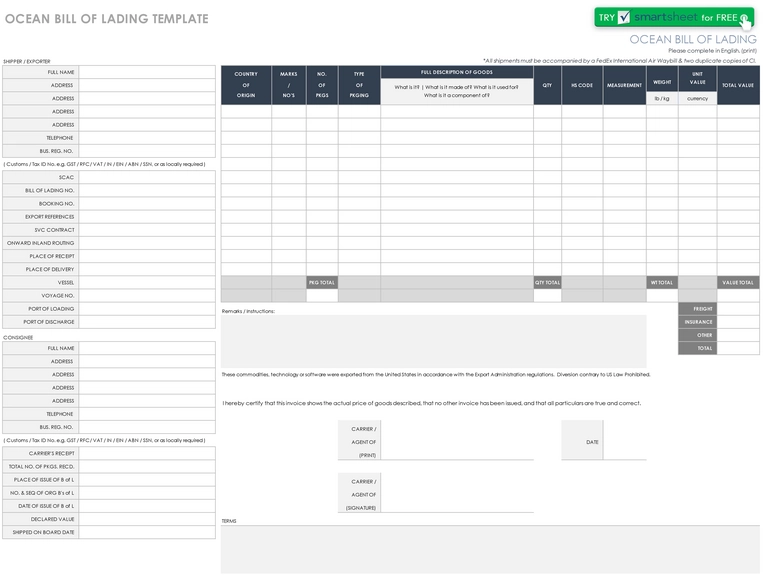763x575 pixels.
Task: Click the Carrier / Agent Of (Print) field
Action: point(457,440)
